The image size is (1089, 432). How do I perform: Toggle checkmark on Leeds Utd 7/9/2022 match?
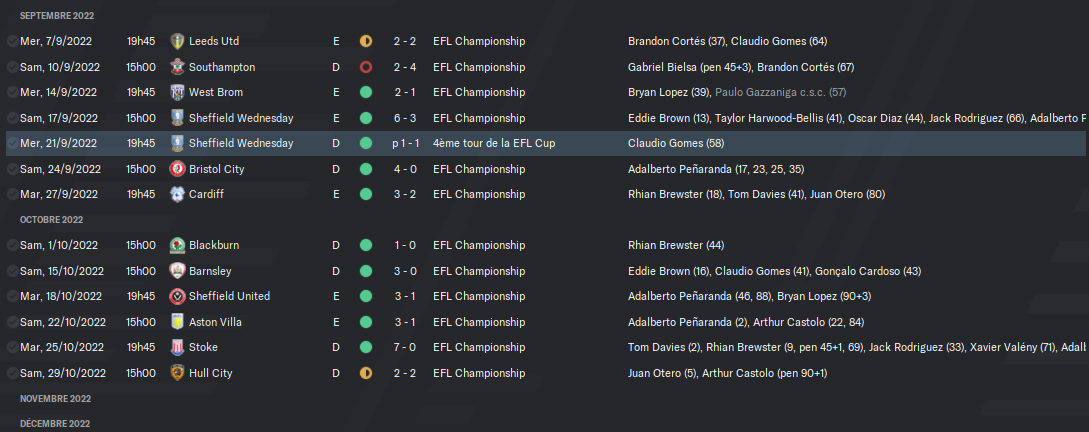click(13, 42)
